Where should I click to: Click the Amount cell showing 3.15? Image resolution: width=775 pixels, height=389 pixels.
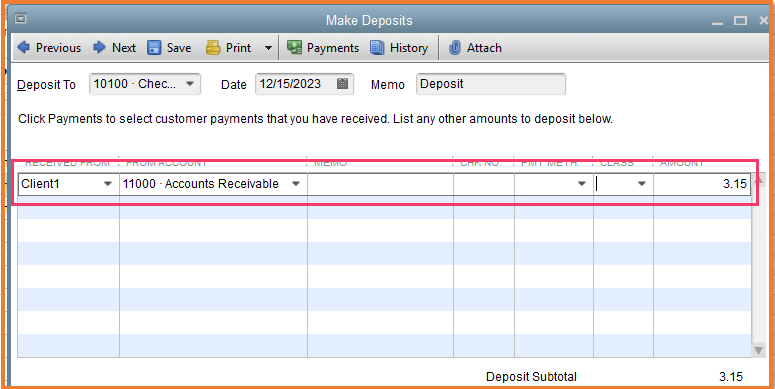click(x=702, y=184)
